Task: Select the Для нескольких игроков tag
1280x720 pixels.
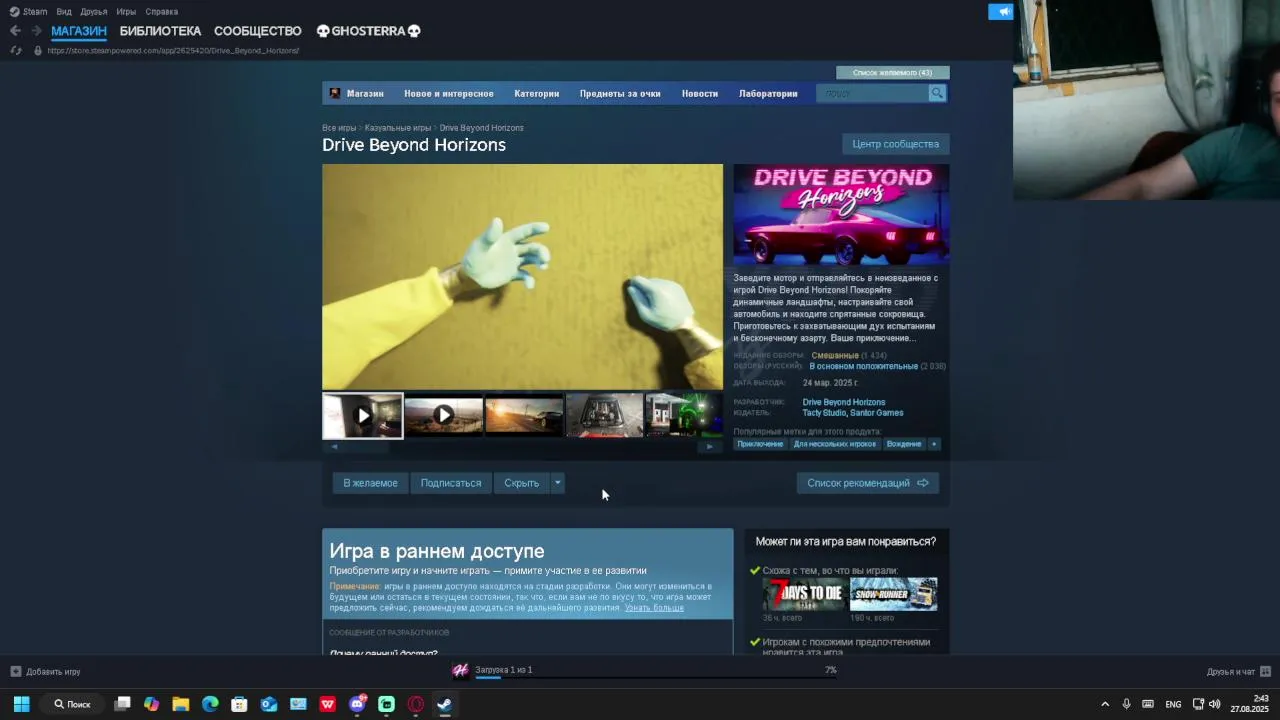Action: (835, 444)
